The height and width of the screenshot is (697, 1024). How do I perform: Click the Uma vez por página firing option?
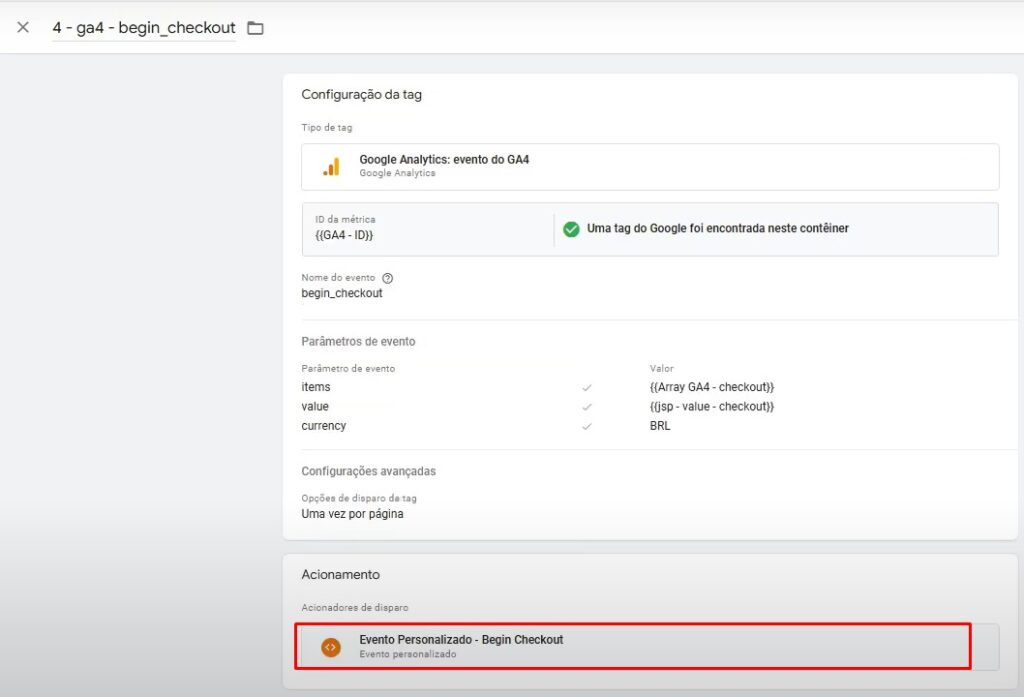[352, 514]
